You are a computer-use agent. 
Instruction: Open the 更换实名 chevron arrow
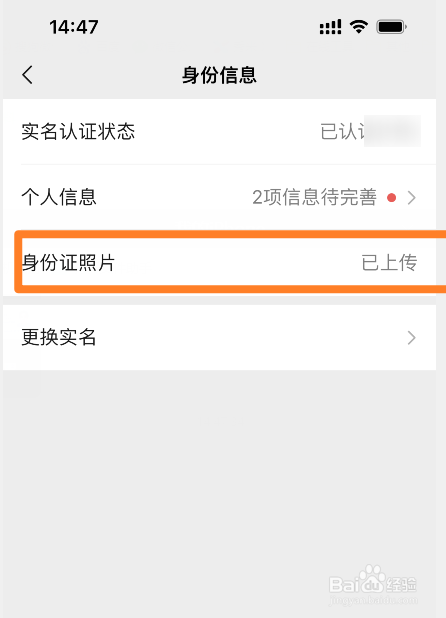(412, 338)
